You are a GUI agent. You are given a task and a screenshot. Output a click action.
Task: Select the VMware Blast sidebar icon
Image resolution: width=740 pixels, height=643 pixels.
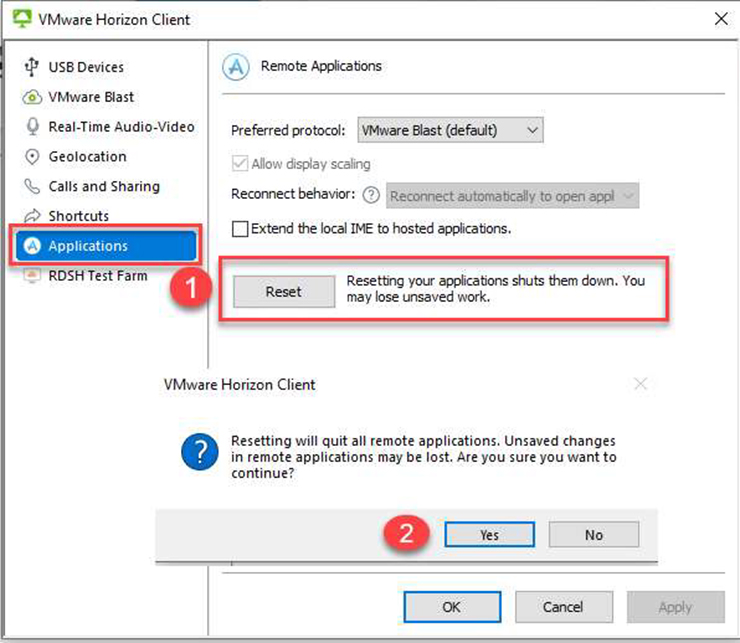point(31,98)
